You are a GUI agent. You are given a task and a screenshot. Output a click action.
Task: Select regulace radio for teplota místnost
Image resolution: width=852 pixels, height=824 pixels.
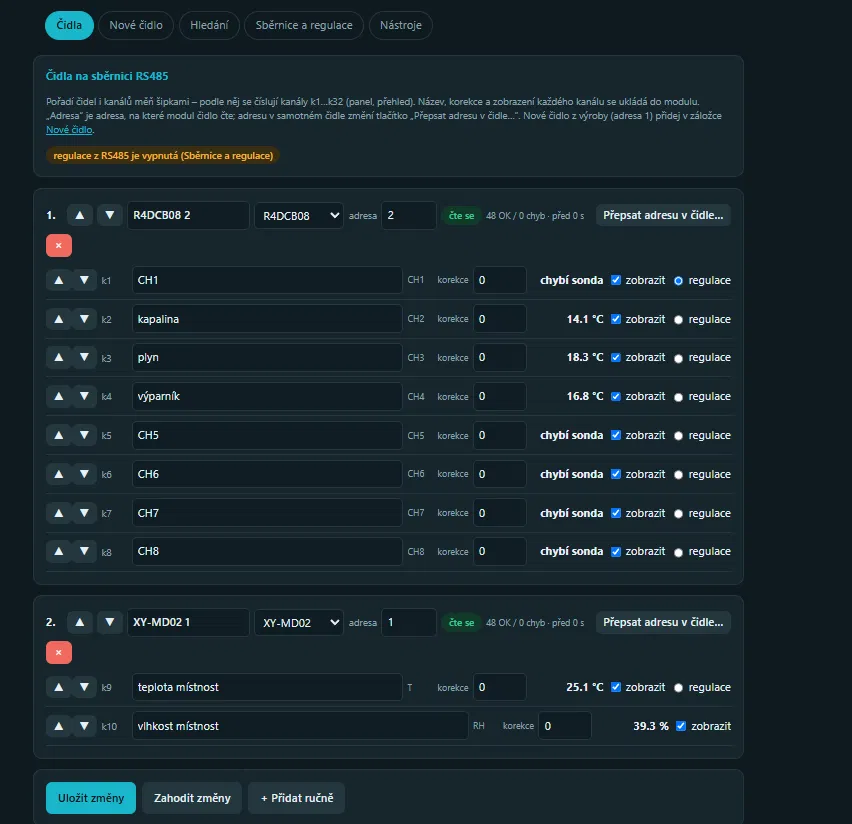[678, 688]
